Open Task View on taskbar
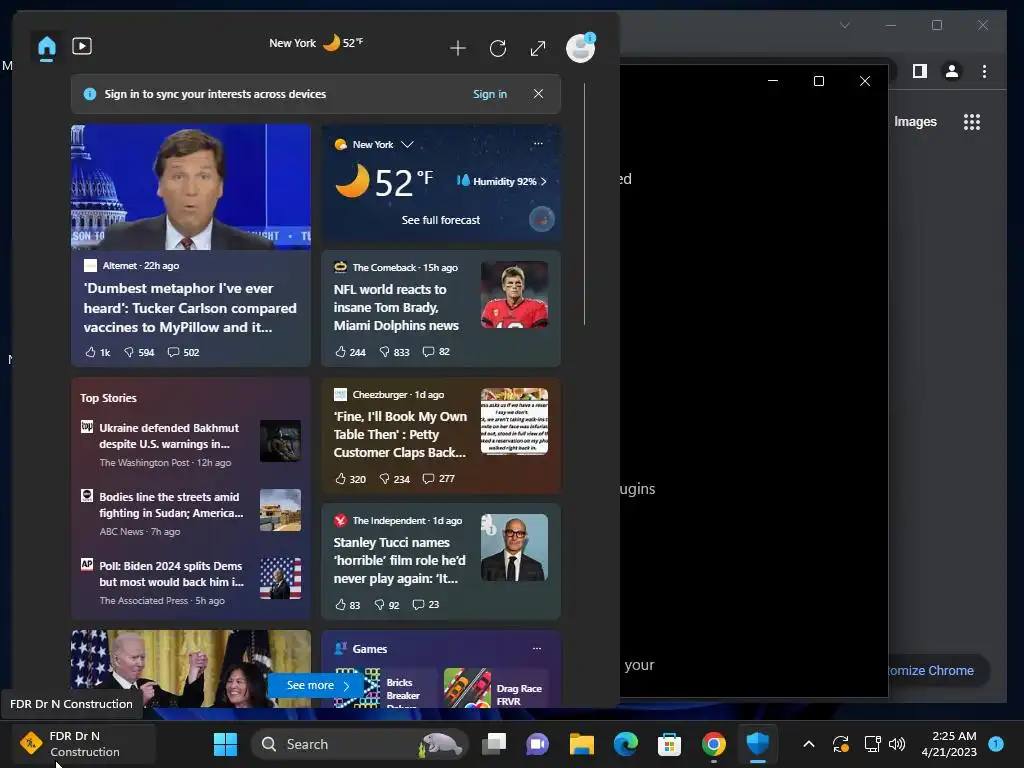This screenshot has height=768, width=1024. (494, 744)
